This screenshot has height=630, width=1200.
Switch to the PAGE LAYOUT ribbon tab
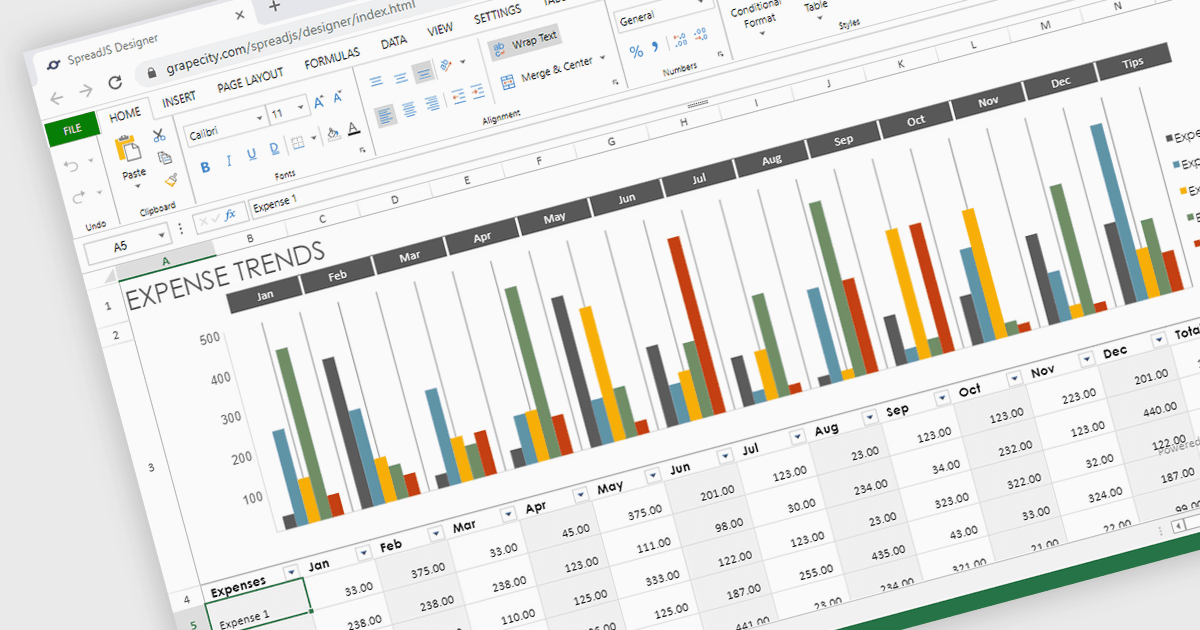coord(250,79)
